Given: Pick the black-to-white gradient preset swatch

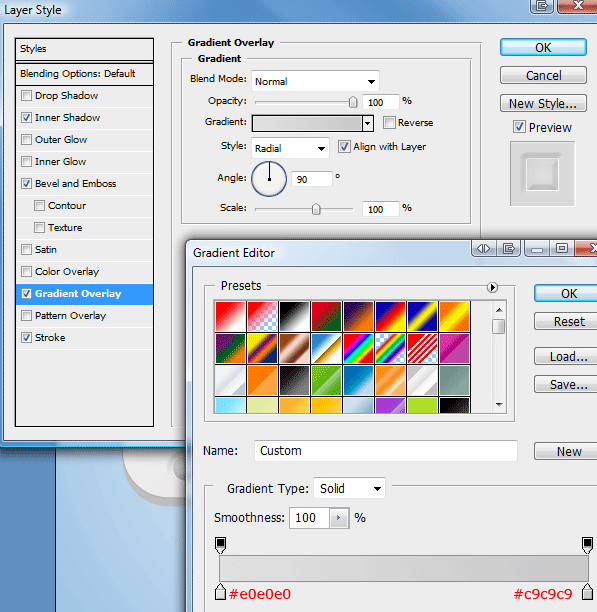Looking at the screenshot, I should 294,317.
